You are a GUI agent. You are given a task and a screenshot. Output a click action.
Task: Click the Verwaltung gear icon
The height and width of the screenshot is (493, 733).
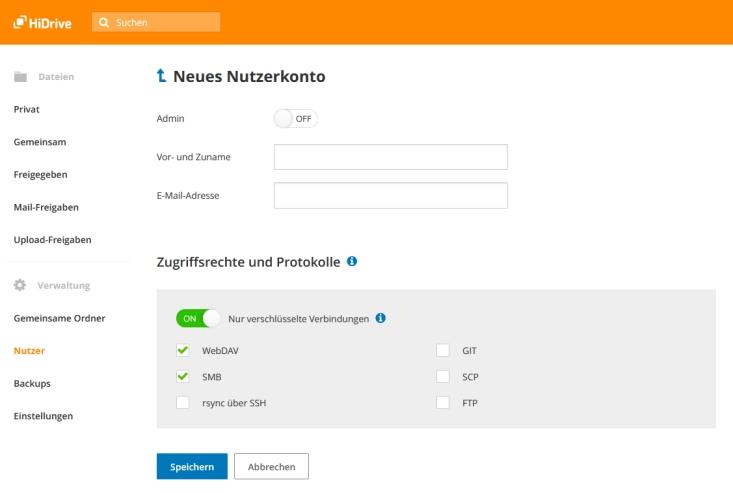(20, 285)
